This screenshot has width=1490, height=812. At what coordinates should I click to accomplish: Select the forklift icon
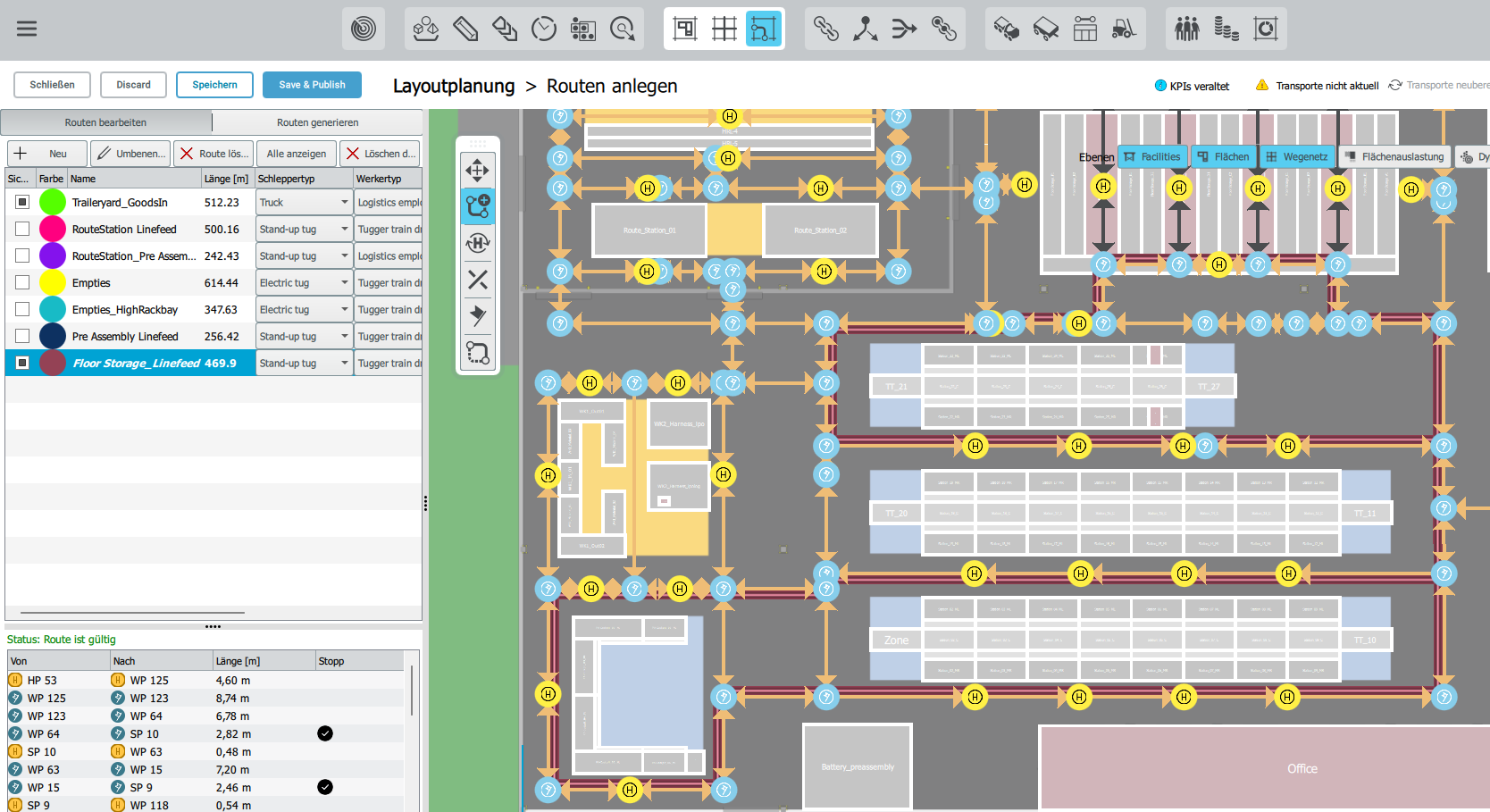pyautogui.click(x=1125, y=29)
